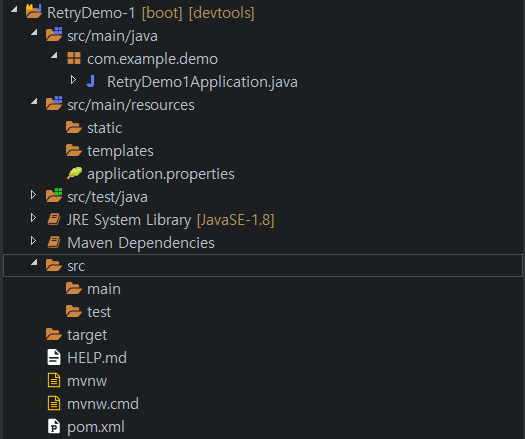Viewport: 525px width, 439px height.
Task: Click the selected src folder icon
Action: point(54,266)
